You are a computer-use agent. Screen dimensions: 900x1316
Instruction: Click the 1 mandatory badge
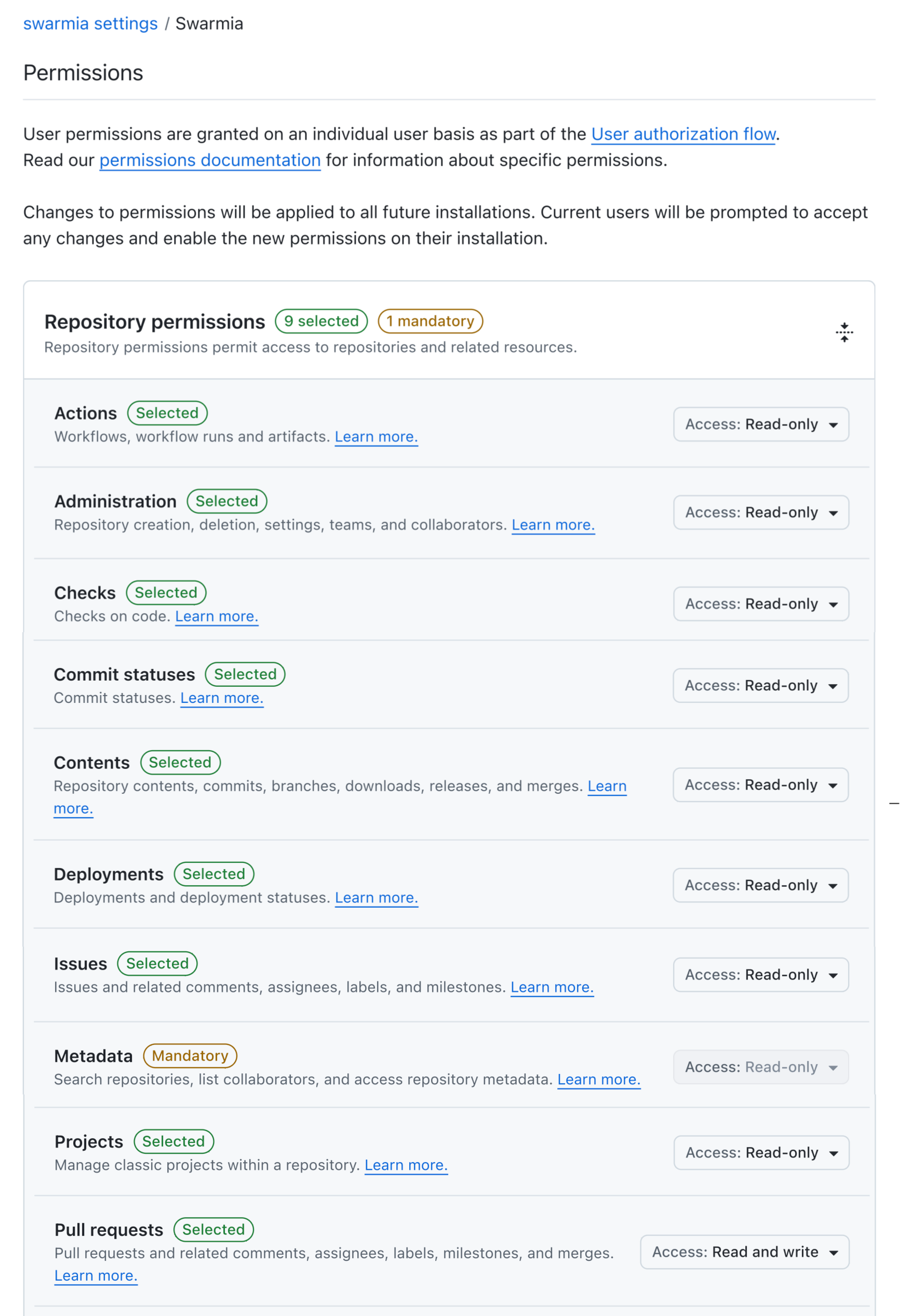(430, 321)
